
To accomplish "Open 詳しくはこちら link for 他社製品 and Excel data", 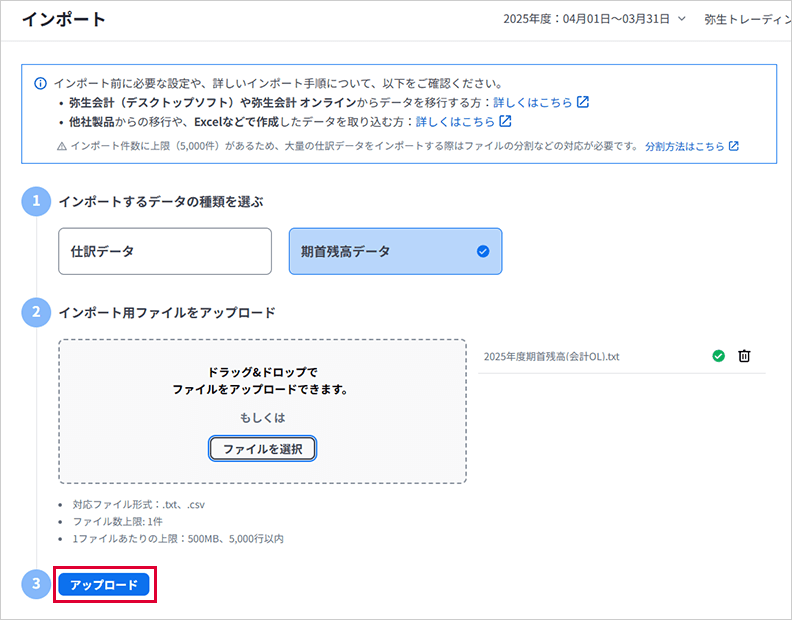I will coord(455,121).
